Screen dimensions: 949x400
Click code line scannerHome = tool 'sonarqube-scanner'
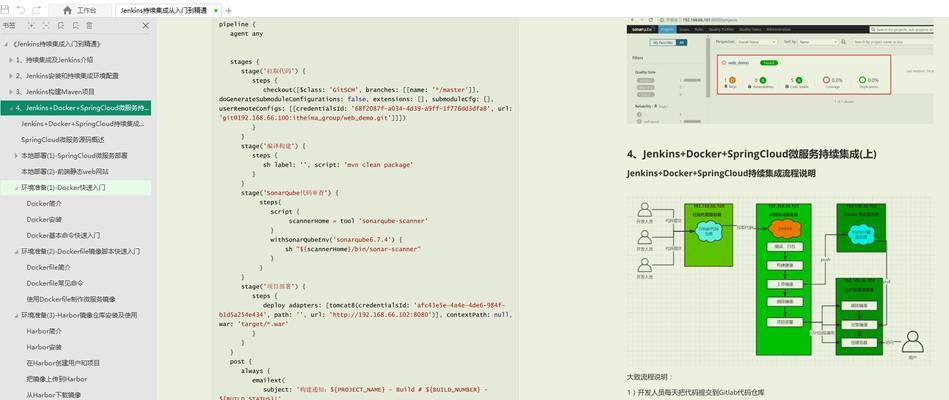pos(359,221)
